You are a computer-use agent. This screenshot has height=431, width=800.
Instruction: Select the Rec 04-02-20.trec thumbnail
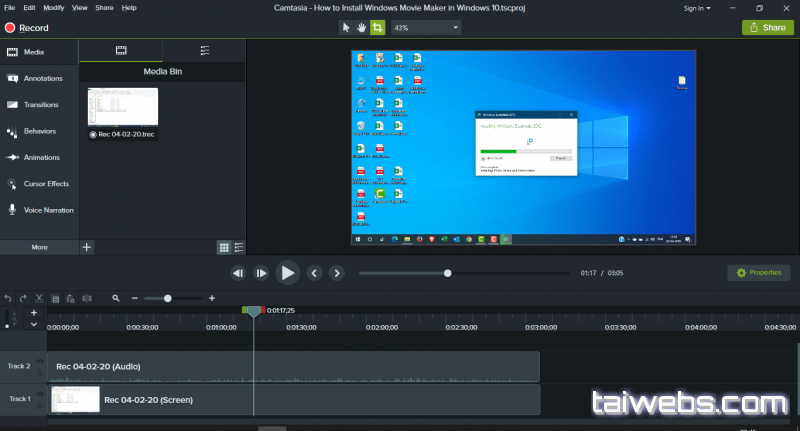(x=123, y=108)
